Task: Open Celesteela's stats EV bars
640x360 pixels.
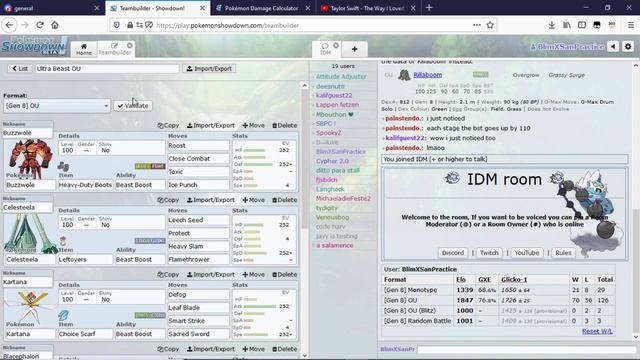Action: pyautogui.click(x=264, y=239)
